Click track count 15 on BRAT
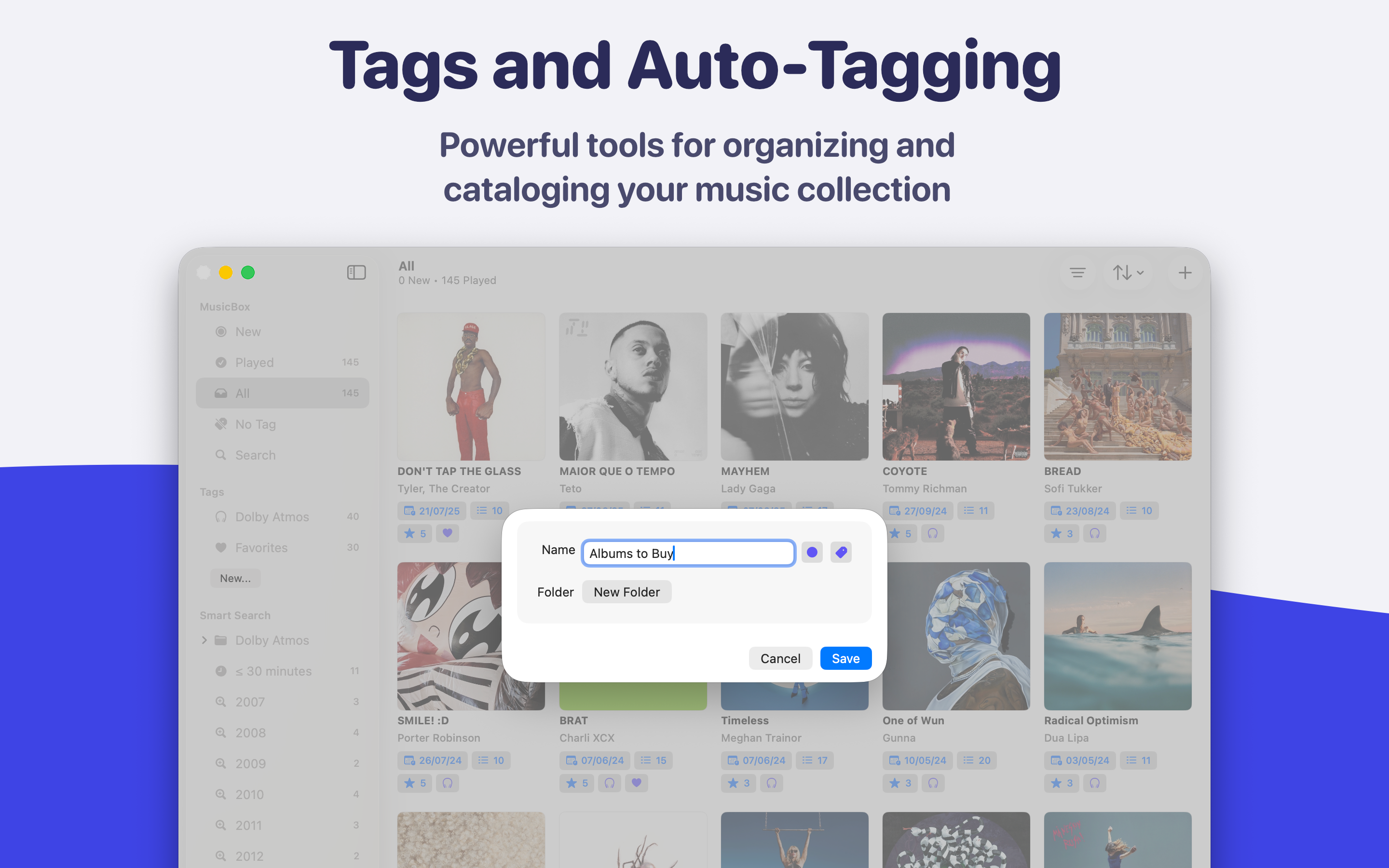1389x868 pixels. (x=653, y=760)
